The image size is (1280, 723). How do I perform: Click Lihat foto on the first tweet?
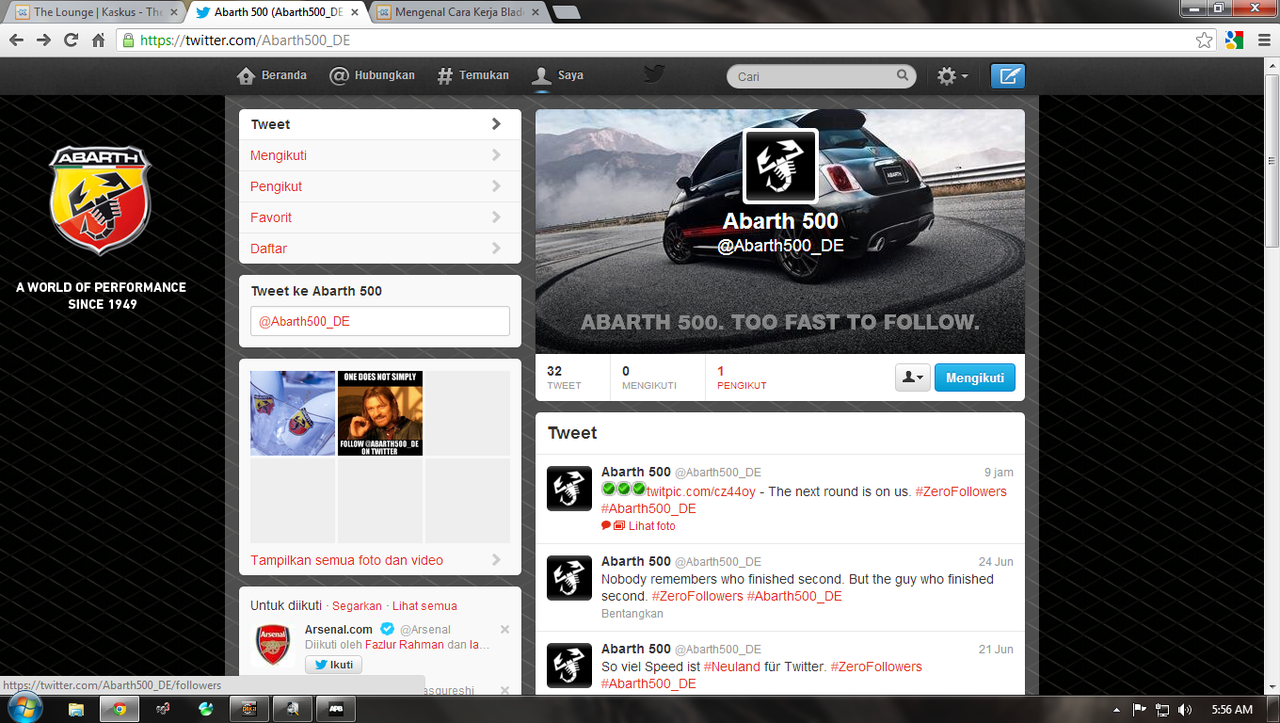coord(651,526)
